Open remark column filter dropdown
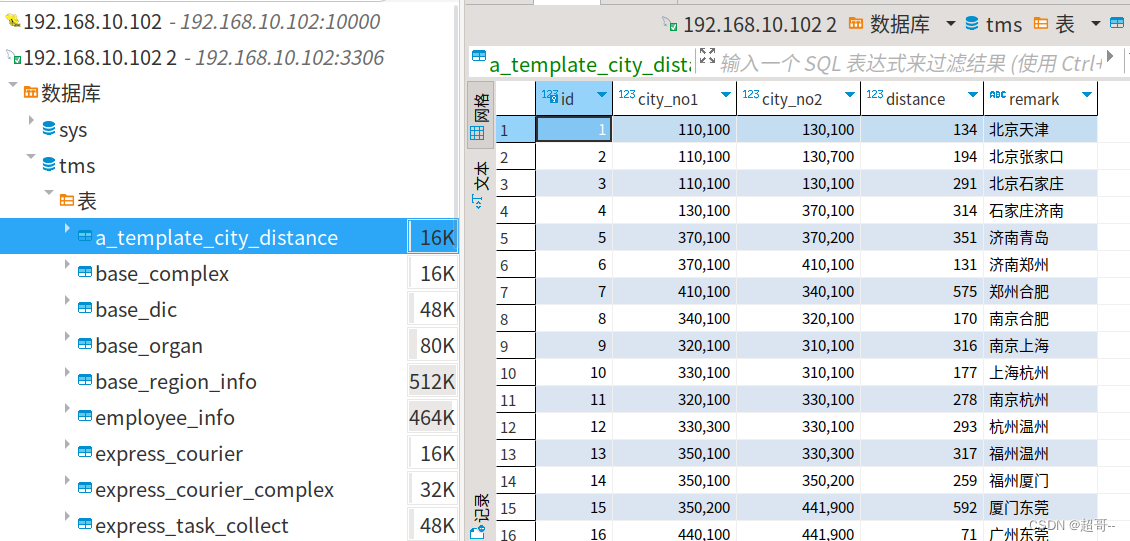The height and width of the screenshot is (541, 1130). [1087, 95]
